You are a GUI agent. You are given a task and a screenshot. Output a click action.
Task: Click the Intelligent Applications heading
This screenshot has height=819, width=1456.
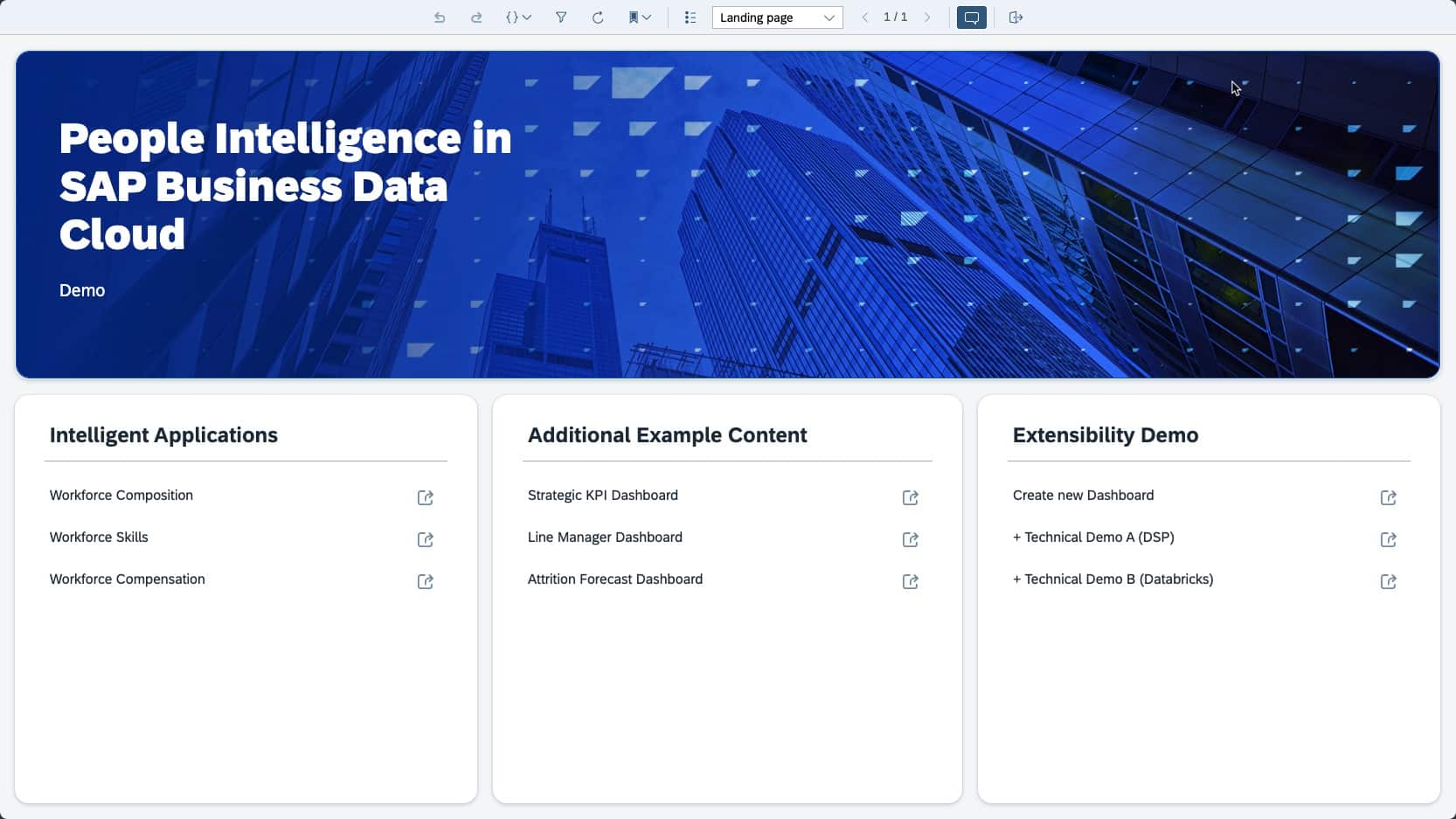(x=163, y=435)
